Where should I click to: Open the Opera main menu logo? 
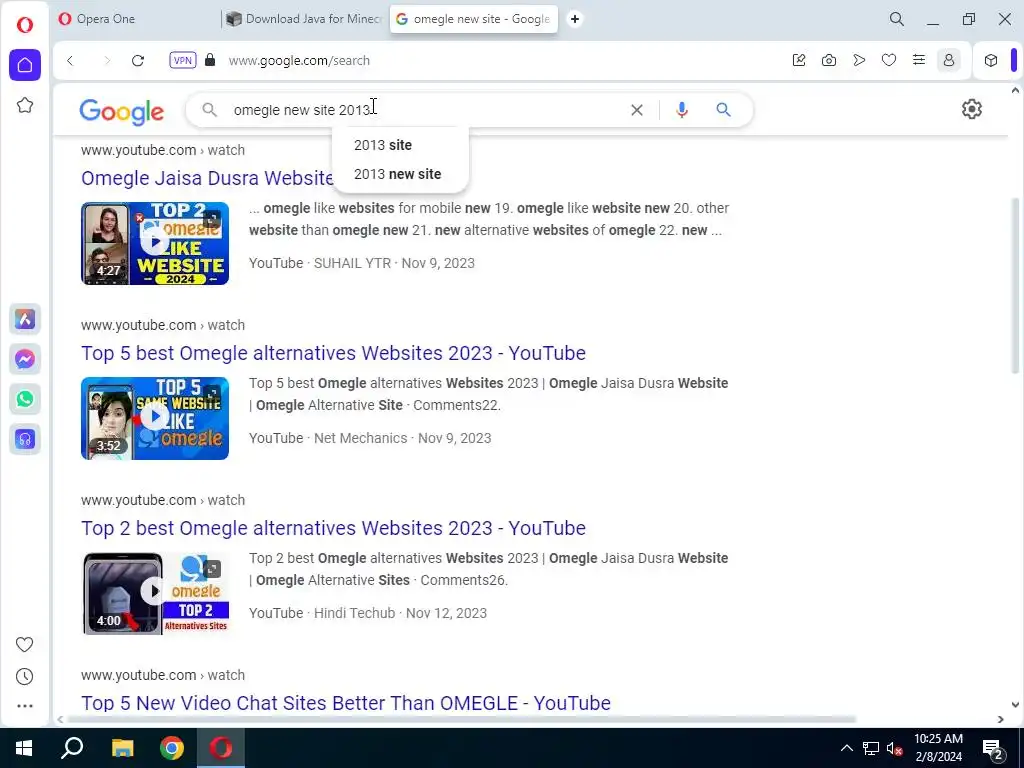(25, 25)
